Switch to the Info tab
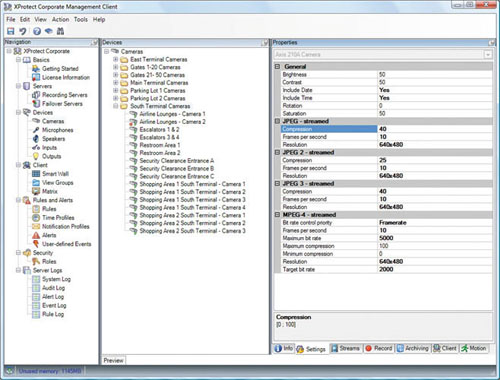Screen dimensions: 500x380 click(x=284, y=348)
